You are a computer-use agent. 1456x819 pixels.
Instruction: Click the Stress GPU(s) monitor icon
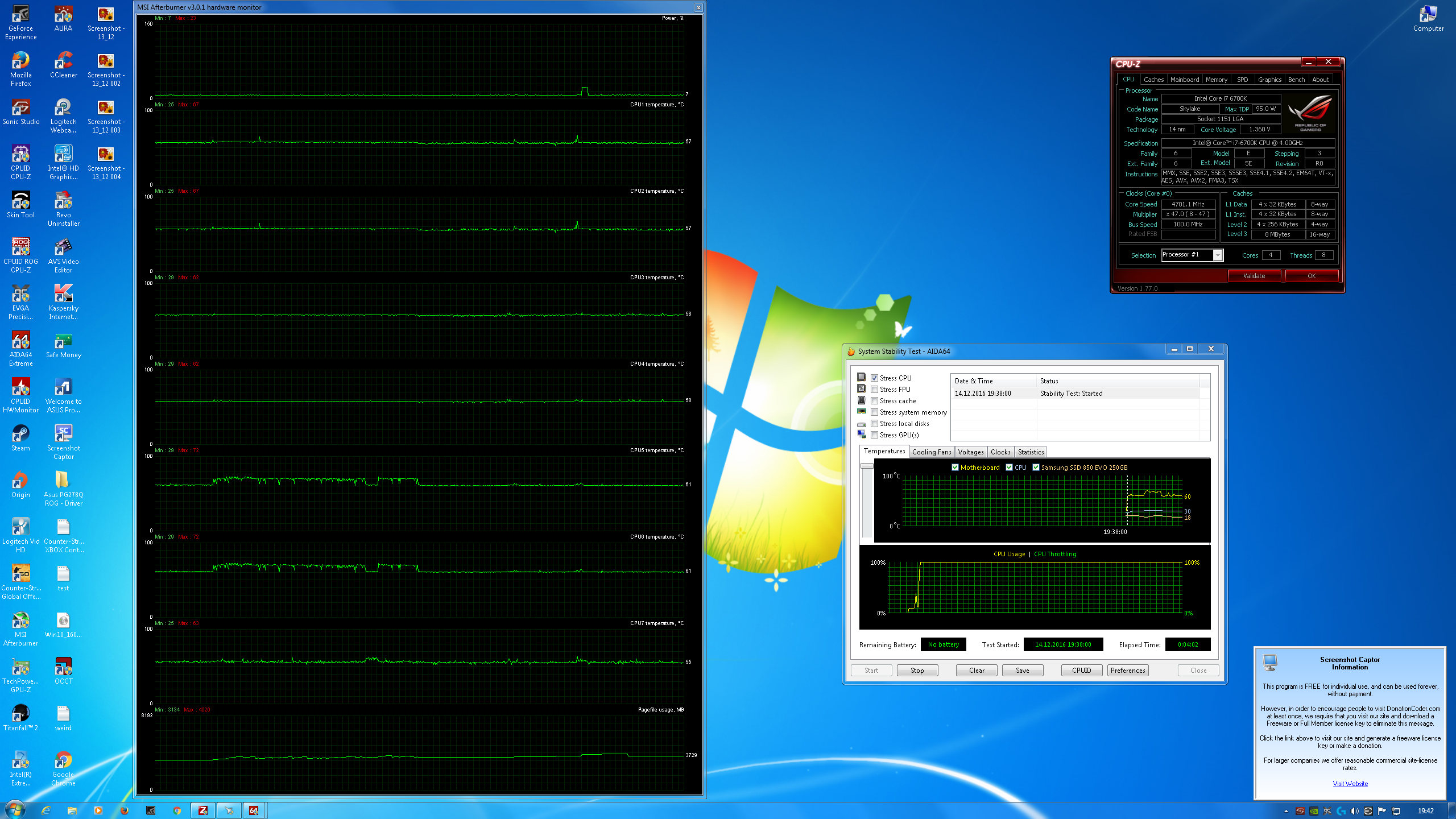point(861,435)
